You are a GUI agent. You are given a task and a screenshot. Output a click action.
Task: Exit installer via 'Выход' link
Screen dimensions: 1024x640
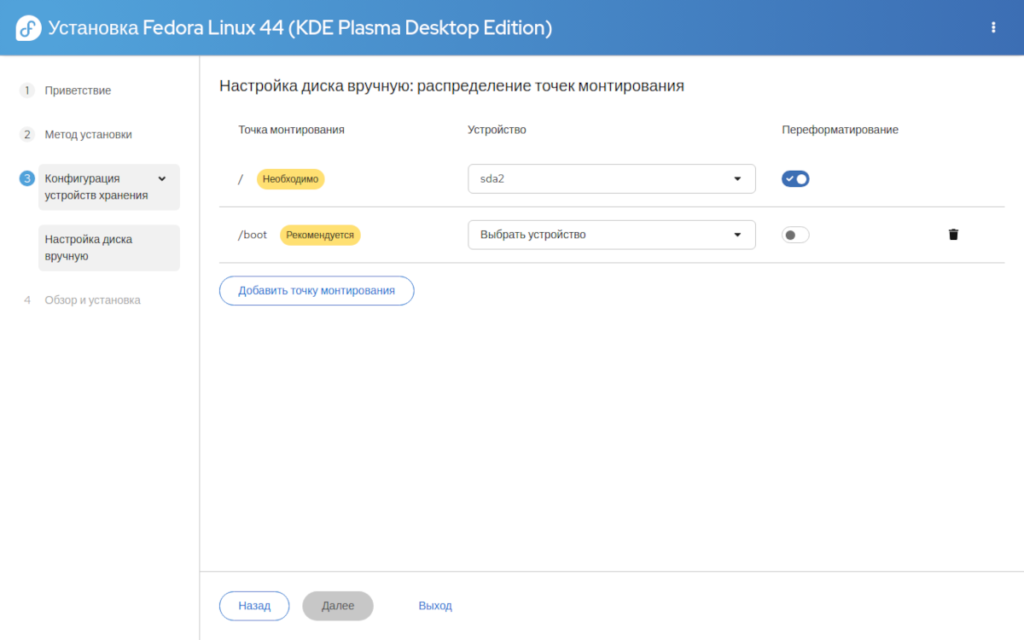(435, 606)
